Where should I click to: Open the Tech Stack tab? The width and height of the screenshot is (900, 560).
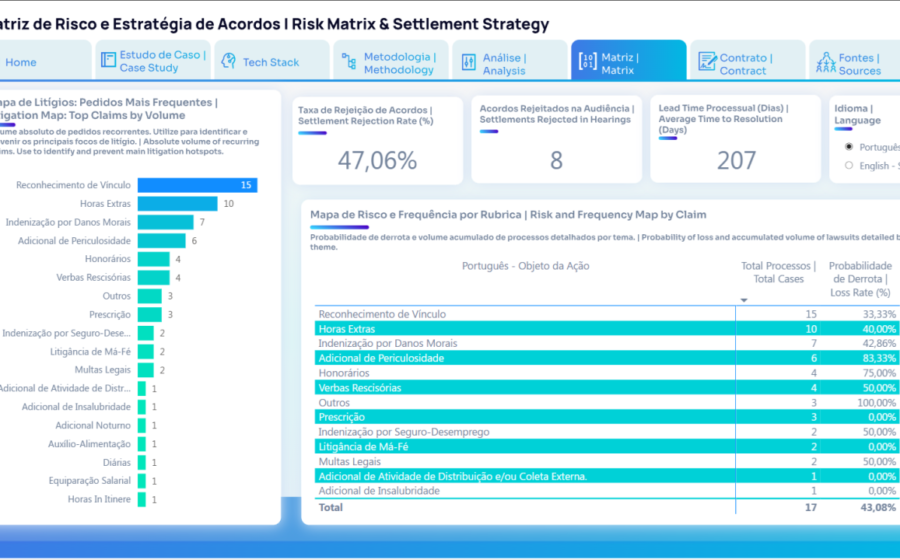coord(272,60)
